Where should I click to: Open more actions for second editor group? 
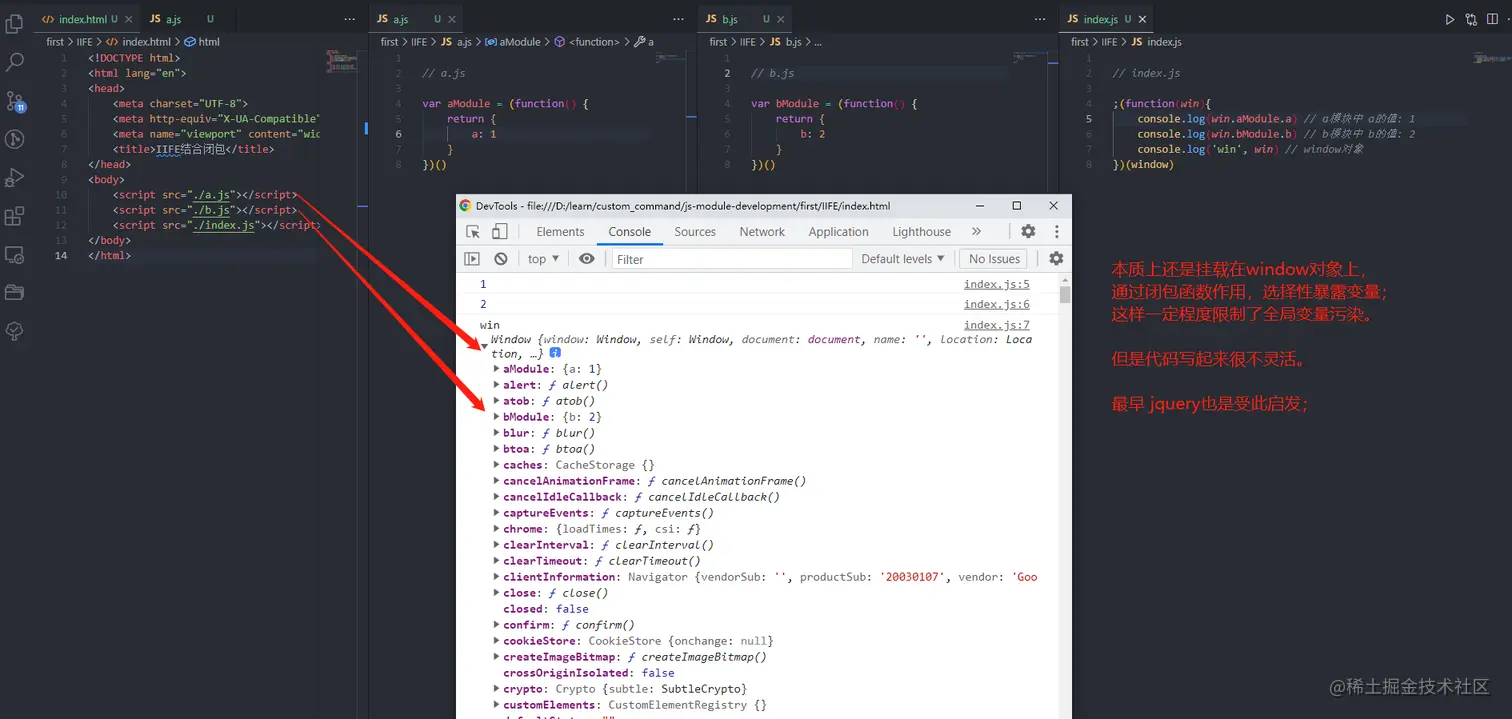click(680, 19)
